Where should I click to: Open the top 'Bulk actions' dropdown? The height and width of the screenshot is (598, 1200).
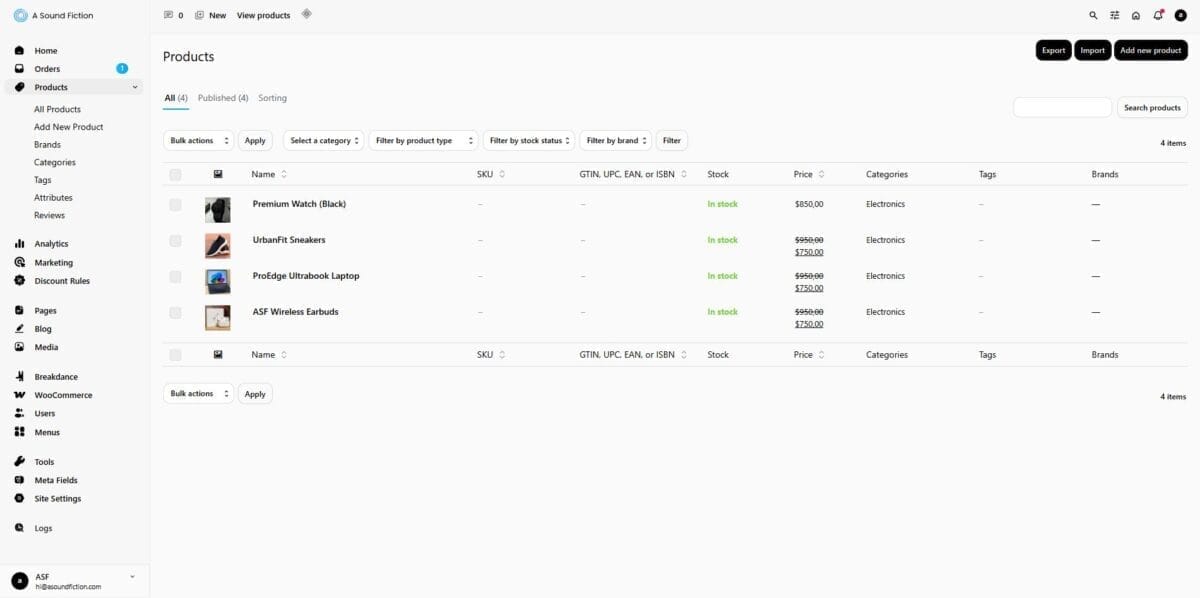[x=198, y=141]
